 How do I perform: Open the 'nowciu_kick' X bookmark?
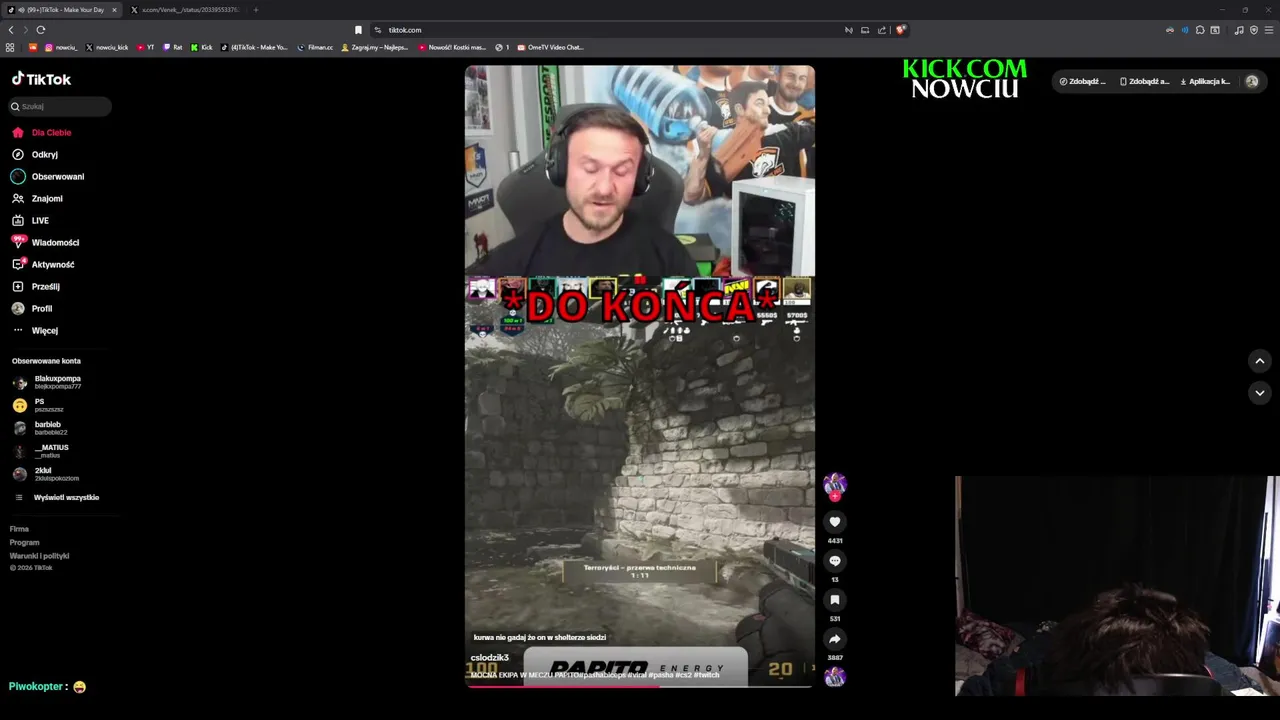tap(107, 47)
